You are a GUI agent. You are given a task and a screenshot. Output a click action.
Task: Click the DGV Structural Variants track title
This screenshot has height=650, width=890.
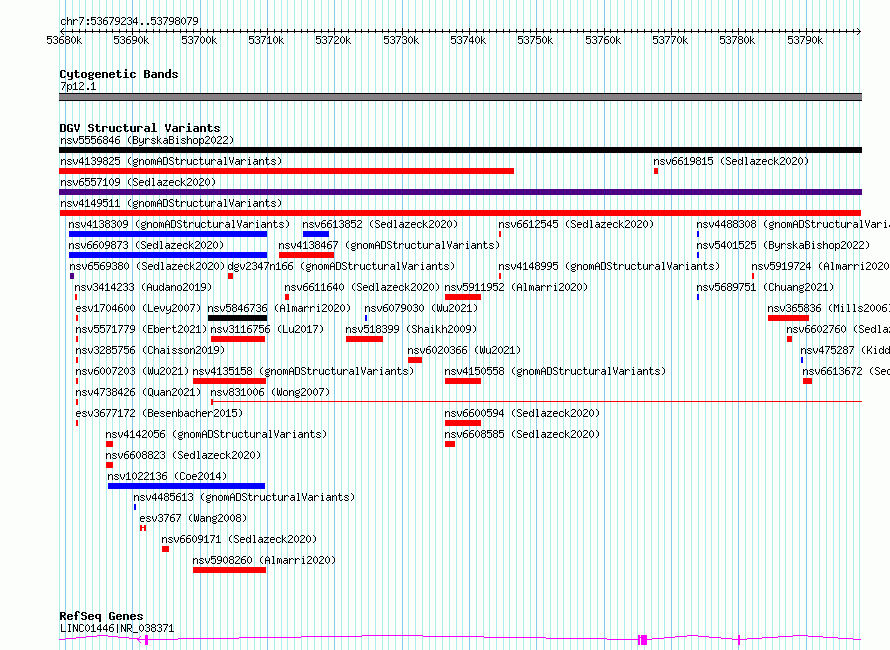pyautogui.click(x=140, y=128)
